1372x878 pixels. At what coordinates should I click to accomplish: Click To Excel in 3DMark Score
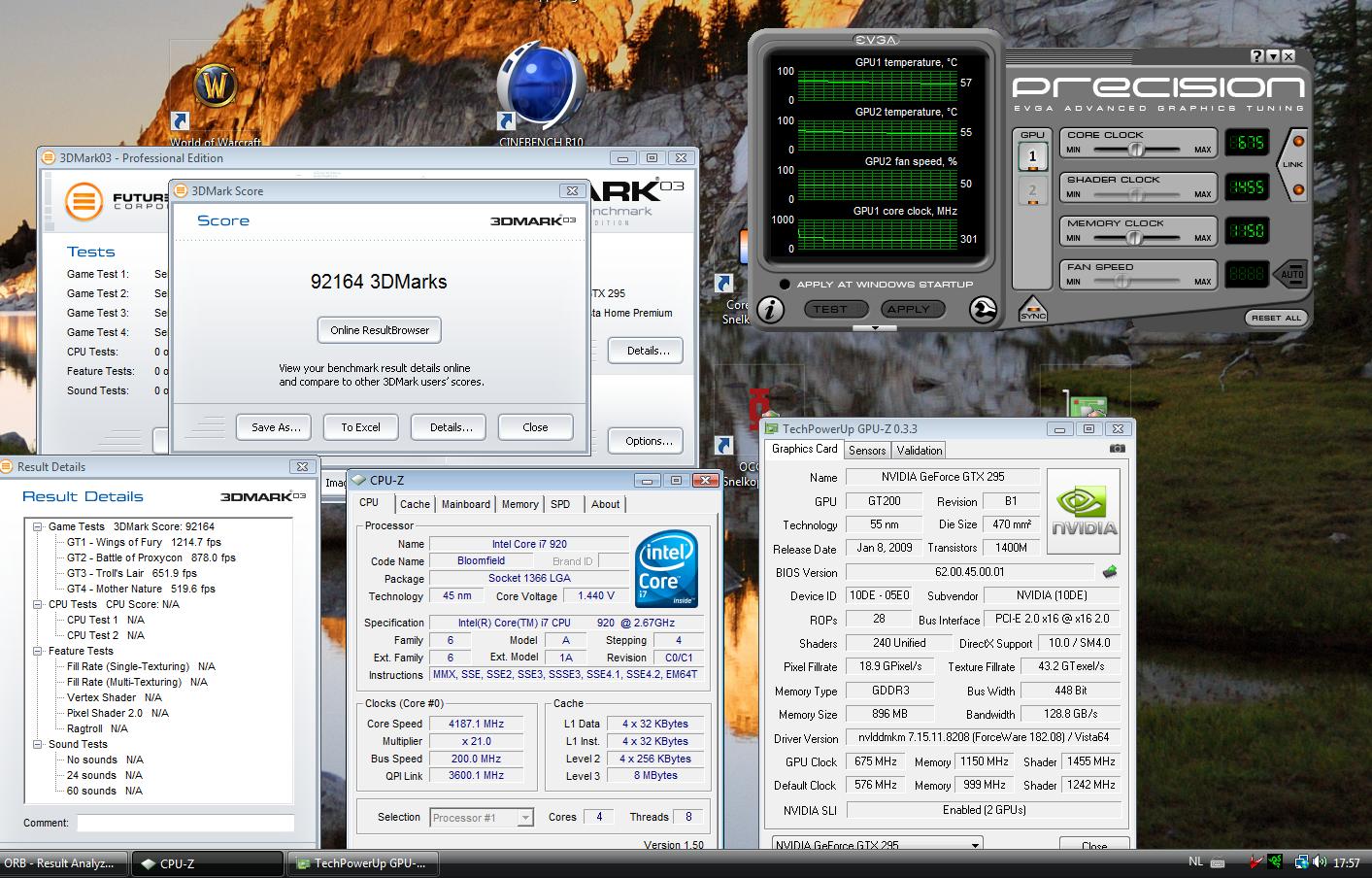tap(360, 427)
